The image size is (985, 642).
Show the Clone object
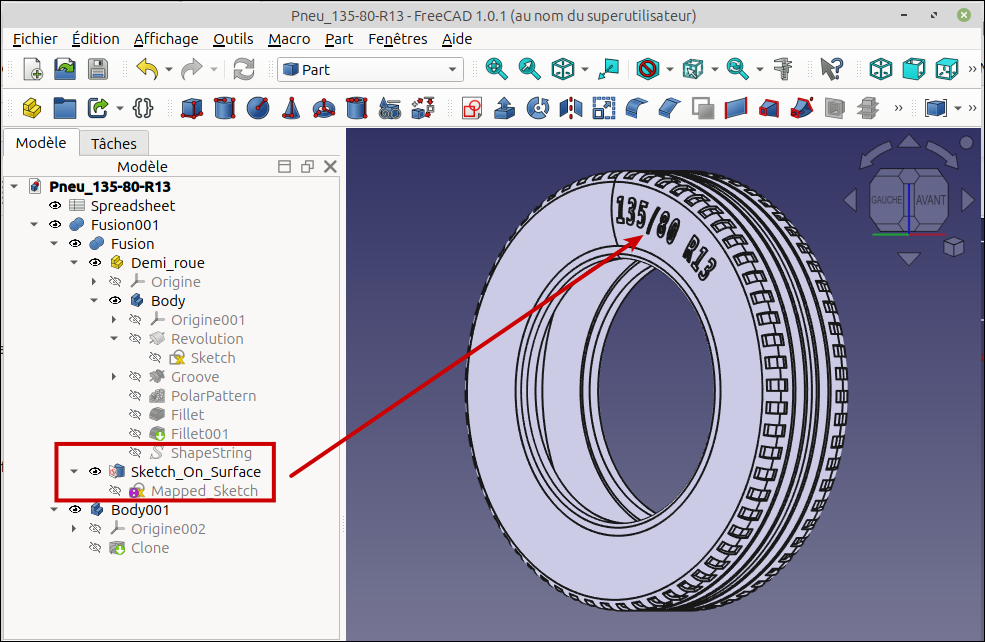tap(95, 548)
